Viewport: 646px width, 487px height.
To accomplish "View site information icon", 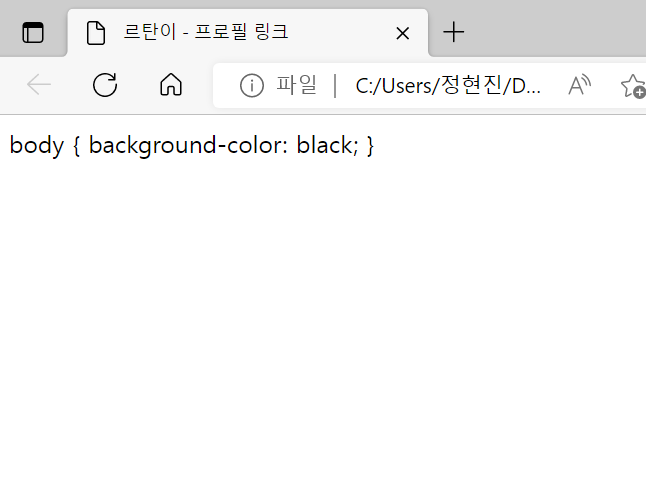I will 251,86.
